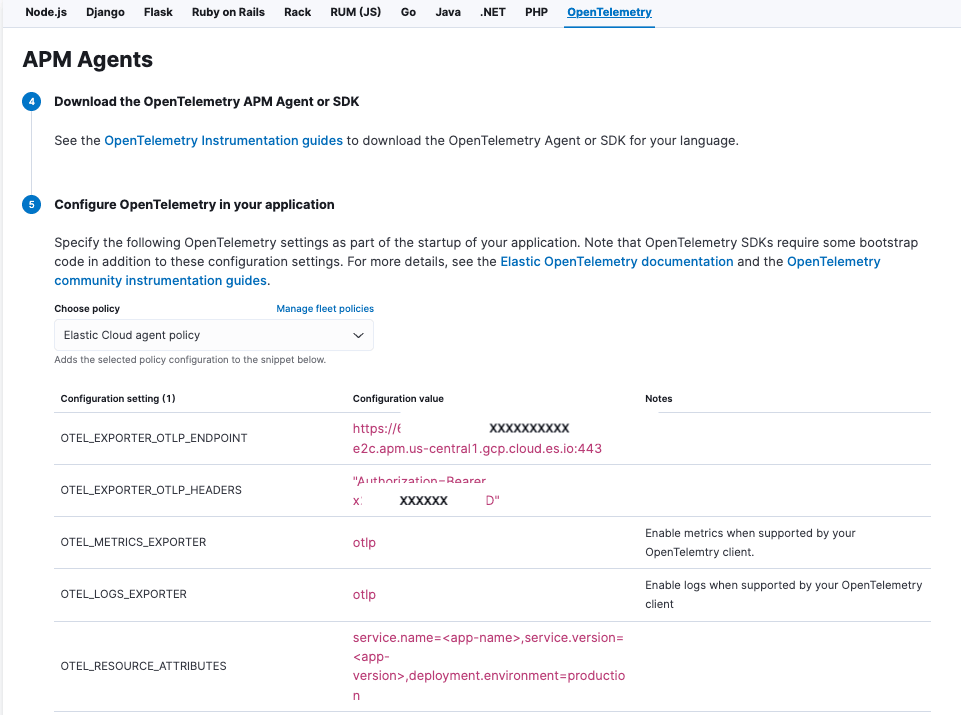Viewport: 961px width, 715px height.
Task: Switch to the Rack tab
Action: (x=297, y=13)
